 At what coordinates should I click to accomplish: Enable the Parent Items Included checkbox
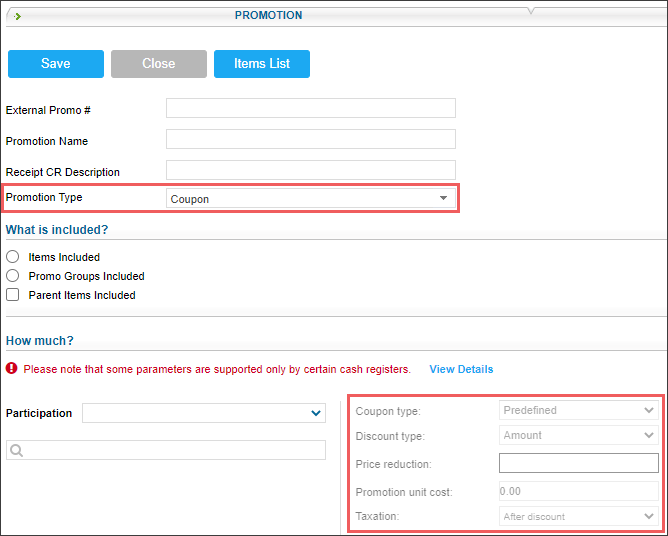point(12,294)
